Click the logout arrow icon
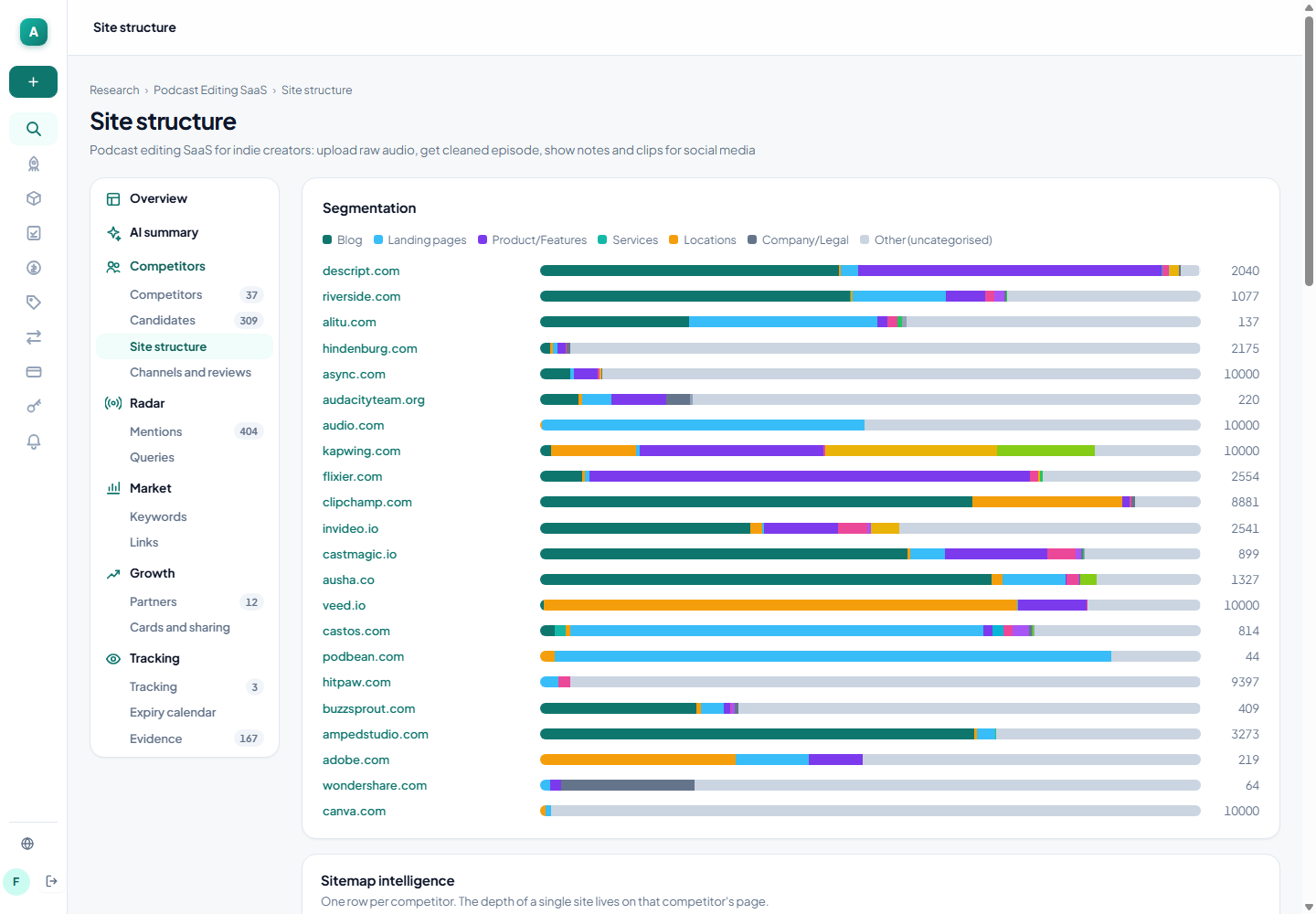1316x914 pixels. pyautogui.click(x=52, y=881)
